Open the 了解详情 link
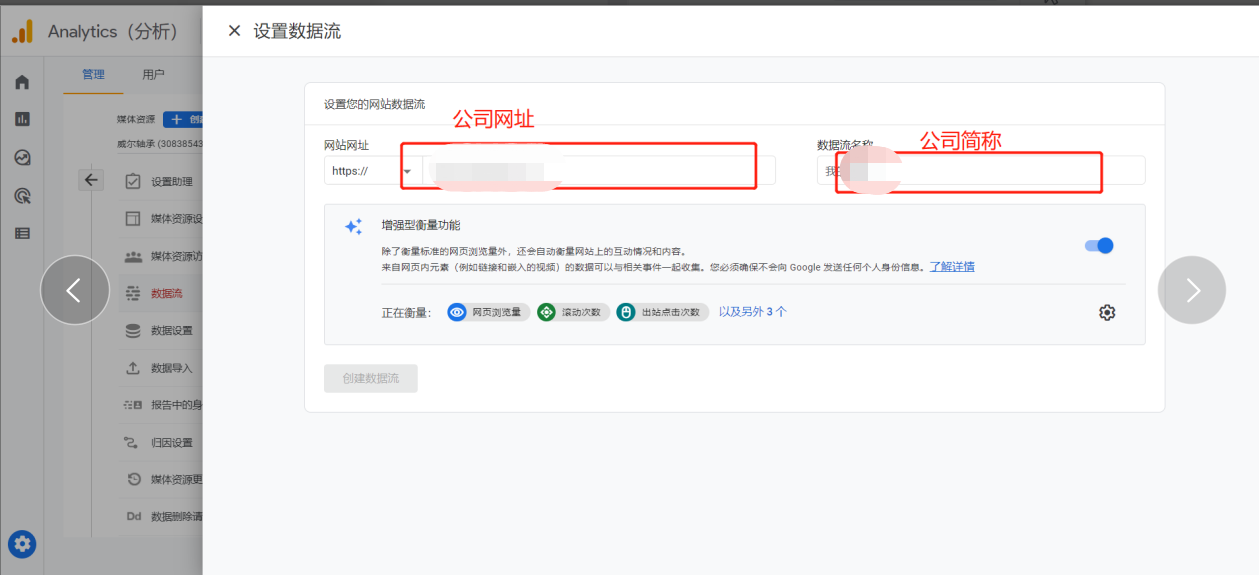Image resolution: width=1259 pixels, height=575 pixels. pos(952,267)
